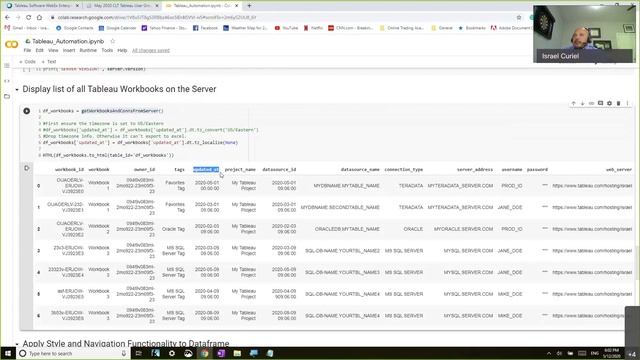This screenshot has height=360, width=640.
Task: Click the Windows taskbar search box
Action: coord(73,353)
